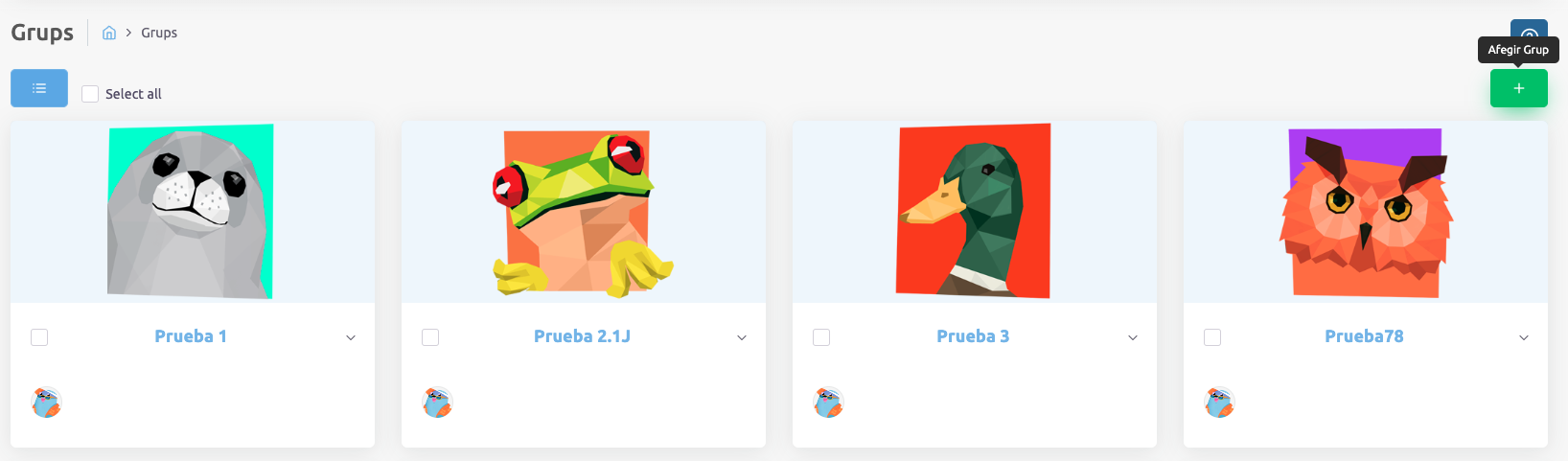Open the Prueba 3 group link
Image resolution: width=1568 pixels, height=461 pixels.
coord(973,336)
